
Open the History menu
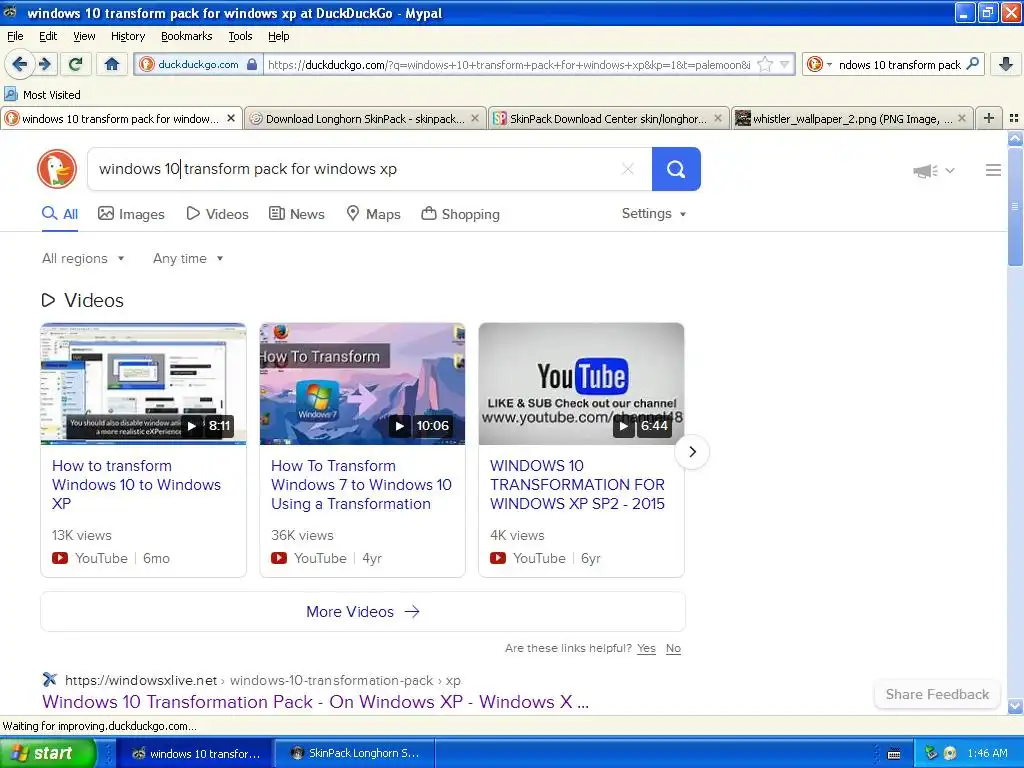coord(127,36)
